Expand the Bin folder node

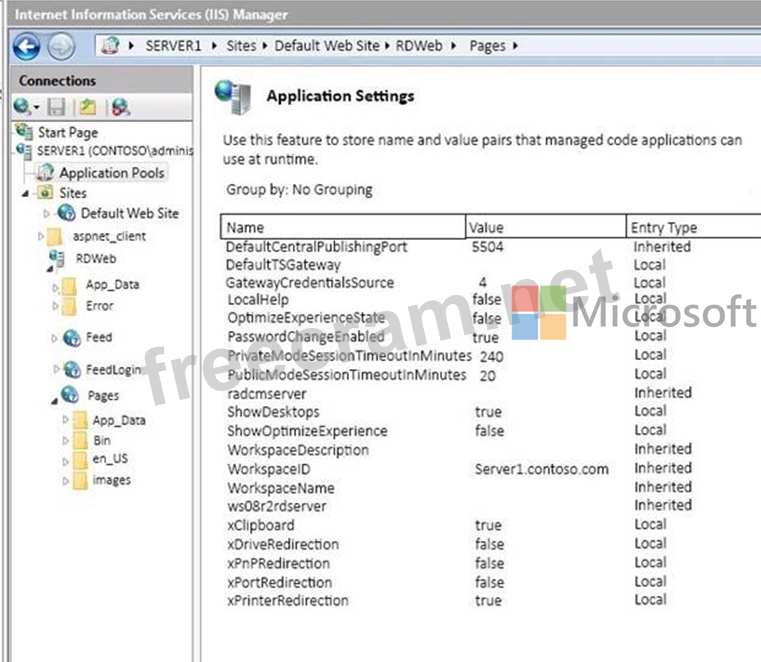click(x=66, y=440)
